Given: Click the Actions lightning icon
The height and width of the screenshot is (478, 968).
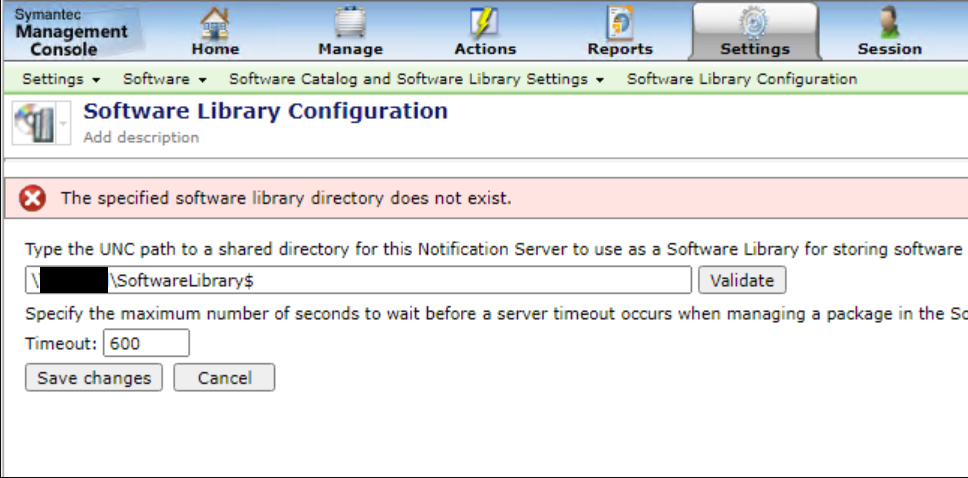Looking at the screenshot, I should [485, 22].
